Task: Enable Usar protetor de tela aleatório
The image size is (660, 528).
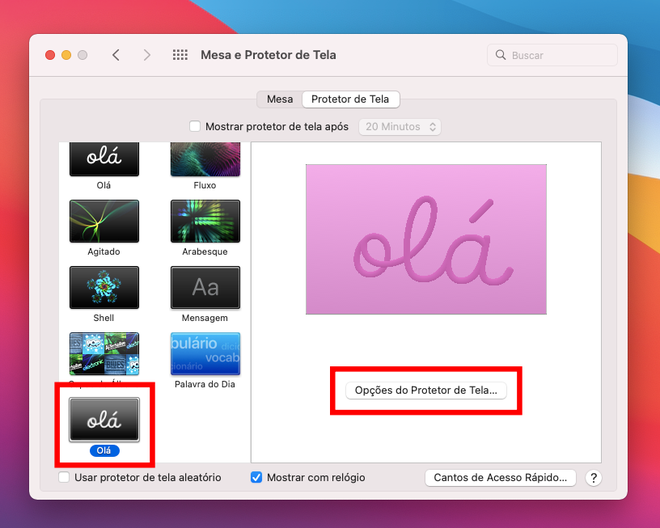Action: pos(64,477)
